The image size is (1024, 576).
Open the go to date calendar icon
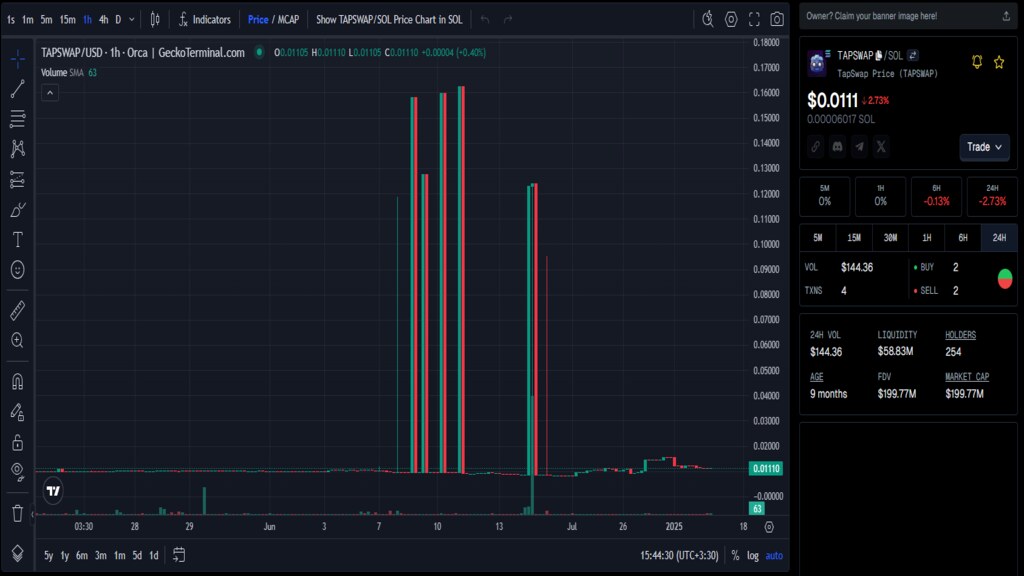click(x=179, y=555)
